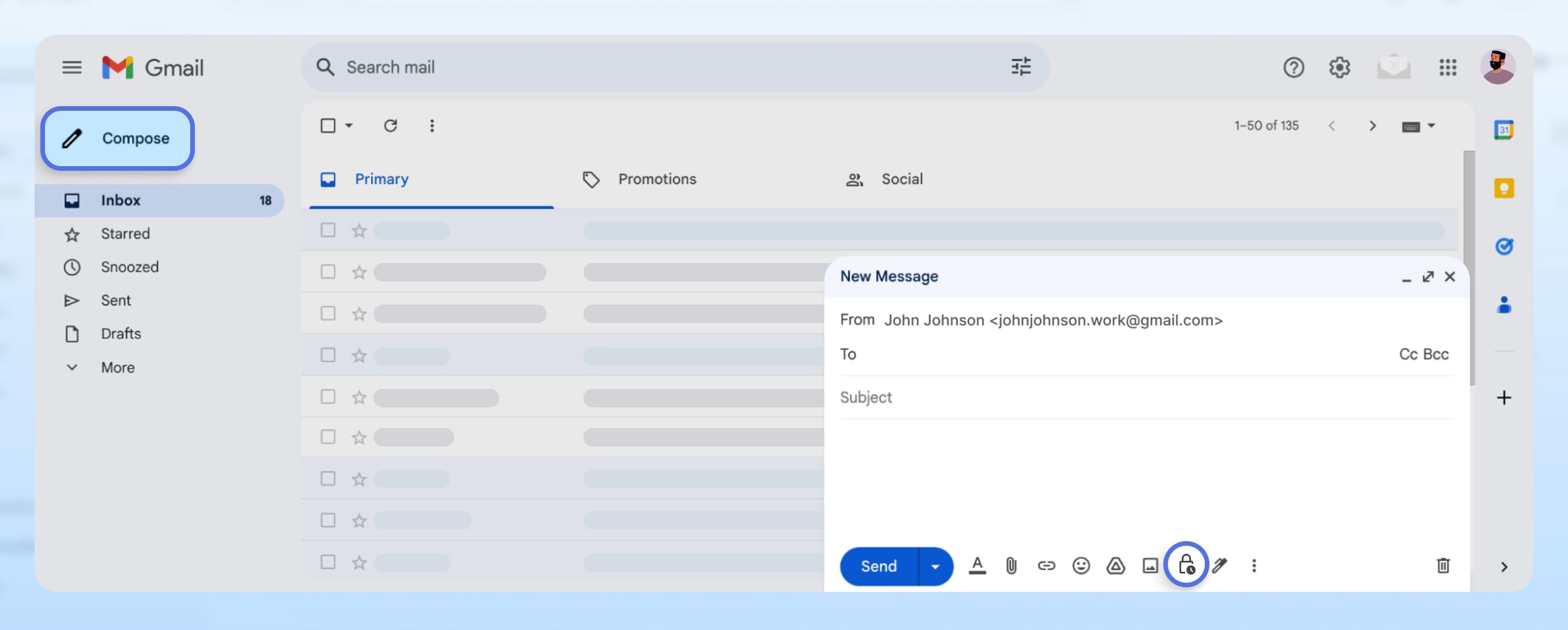Open the Send options dropdown arrow
Viewport: 1568px width, 630px height.
tap(934, 565)
